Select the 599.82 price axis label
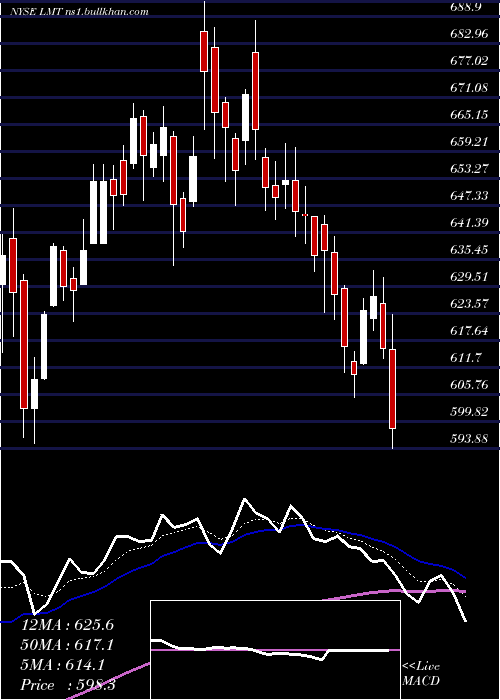Viewport: 500px width, 700px height. [470, 412]
